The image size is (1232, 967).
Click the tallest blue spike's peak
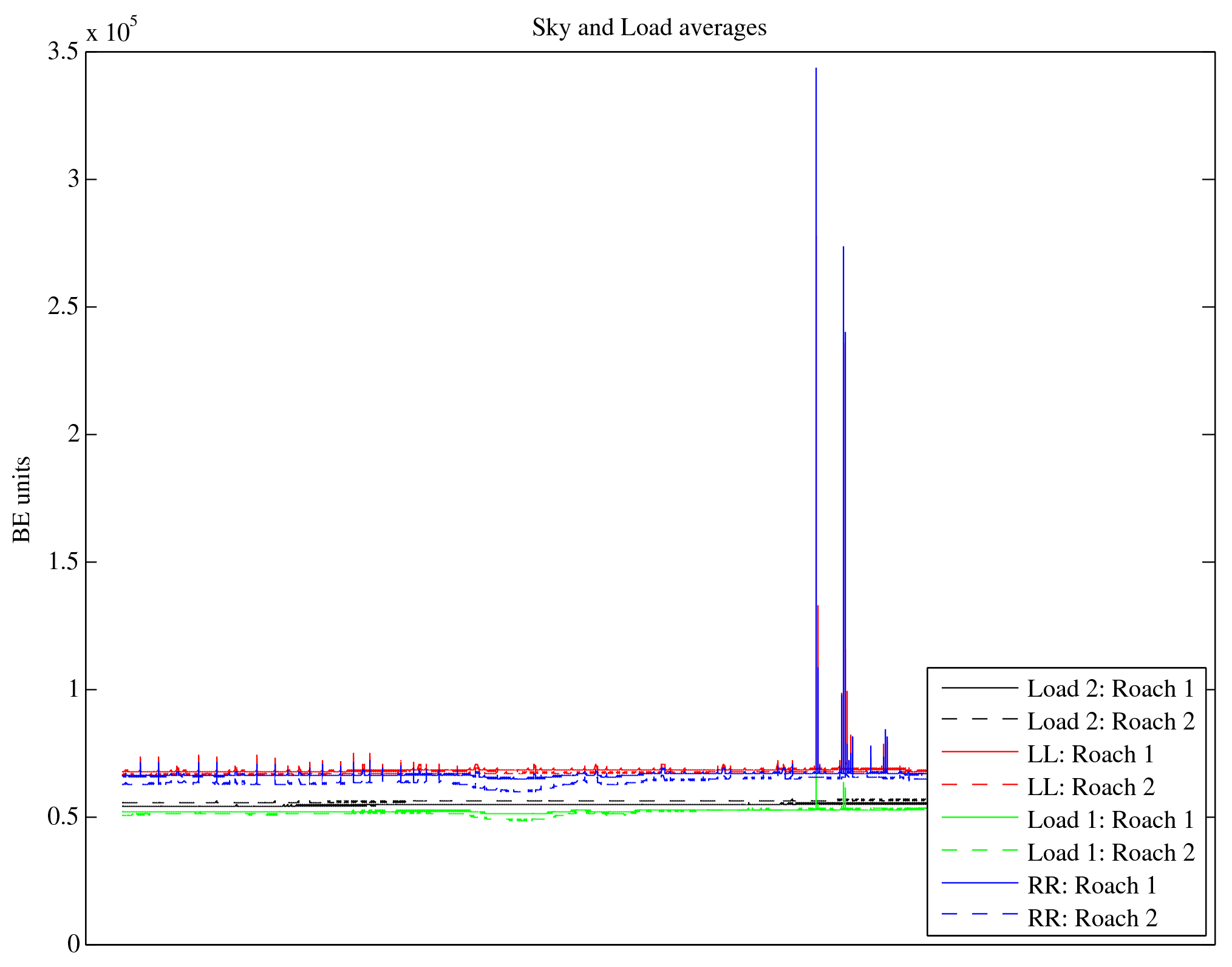(816, 69)
